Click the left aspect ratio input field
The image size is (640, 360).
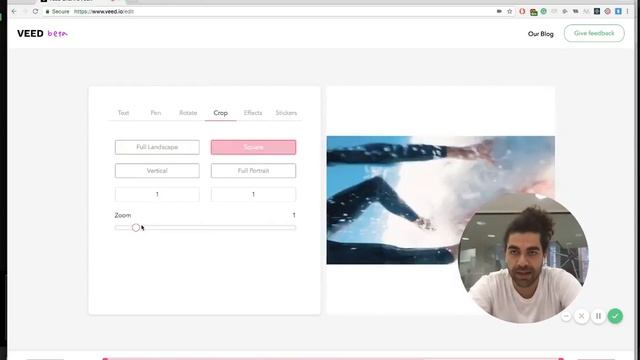click(157, 194)
